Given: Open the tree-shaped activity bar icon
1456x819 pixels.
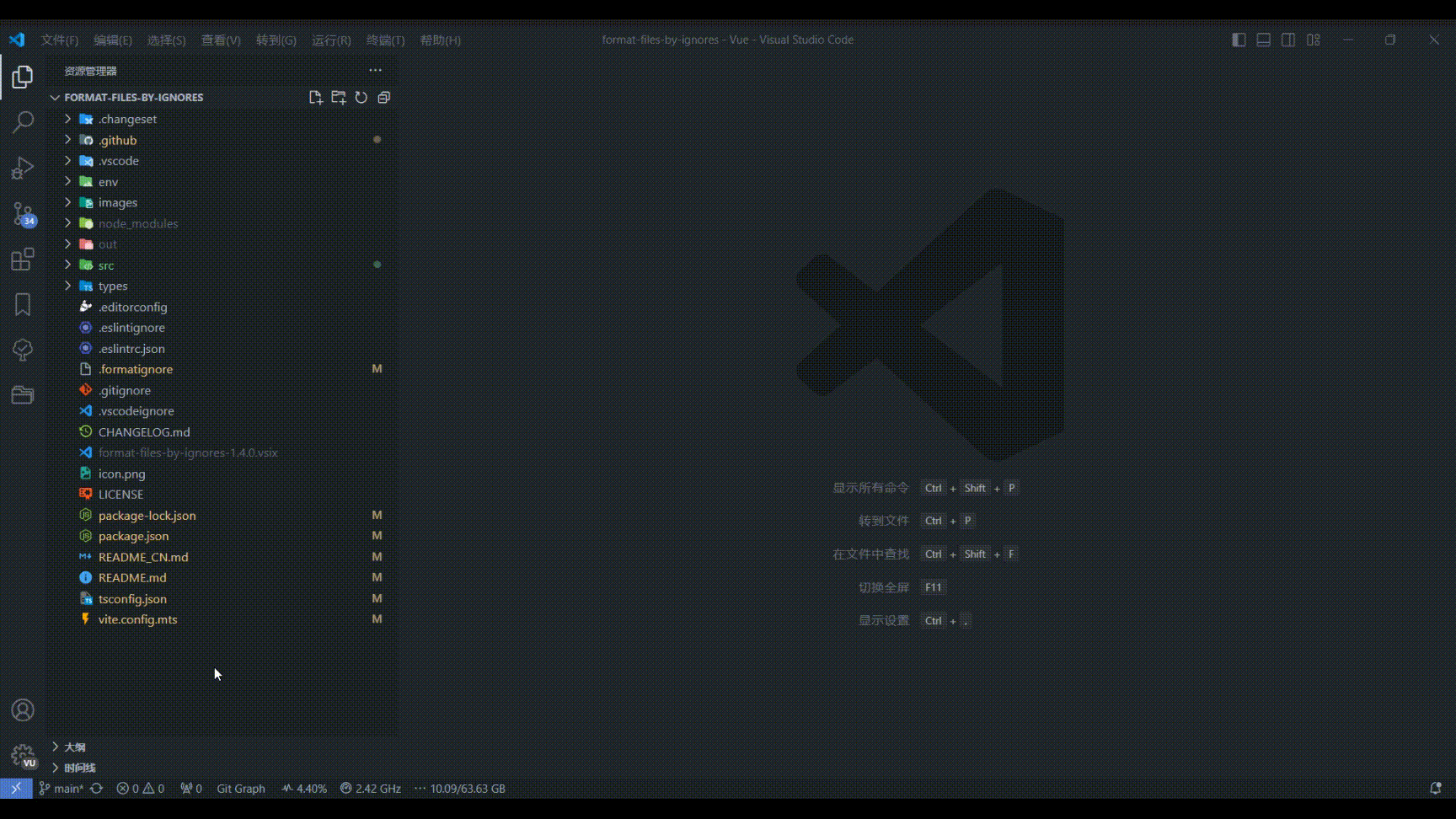Looking at the screenshot, I should coord(23,350).
